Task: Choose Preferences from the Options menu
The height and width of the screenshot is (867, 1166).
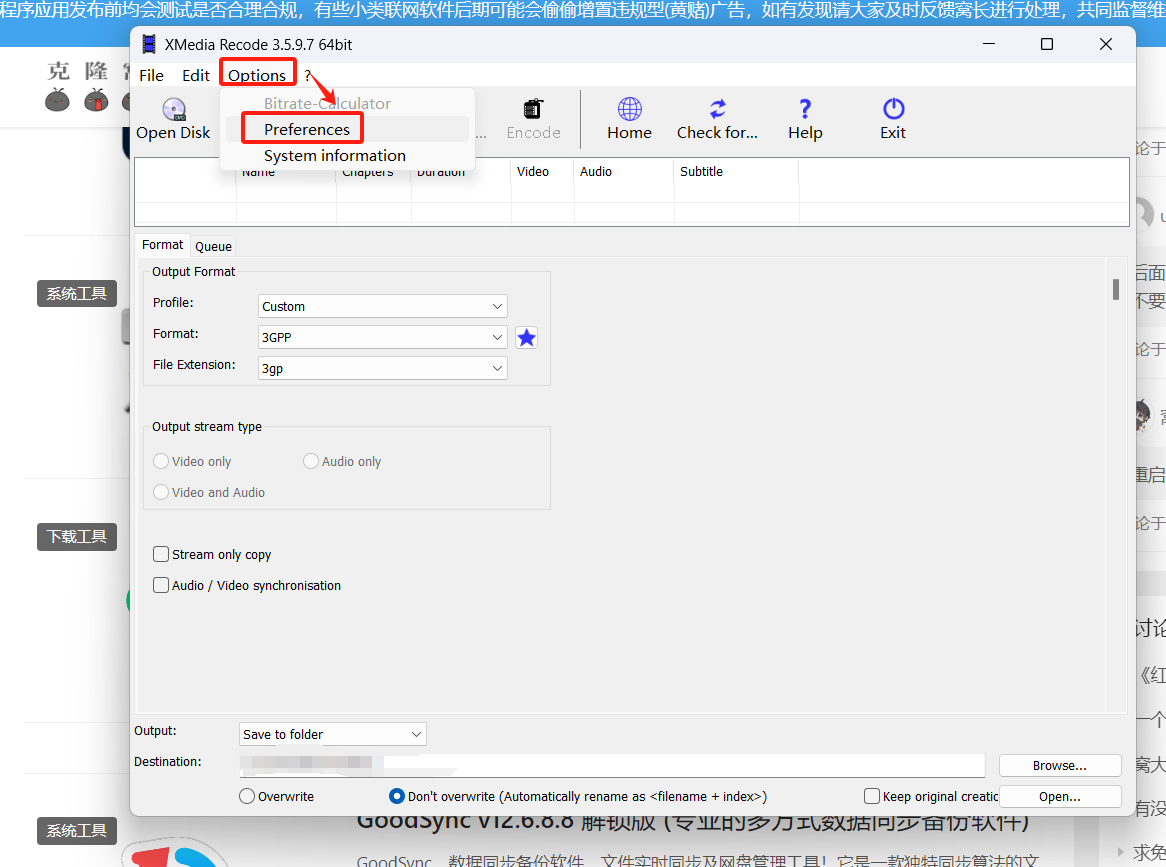Action: click(306, 129)
